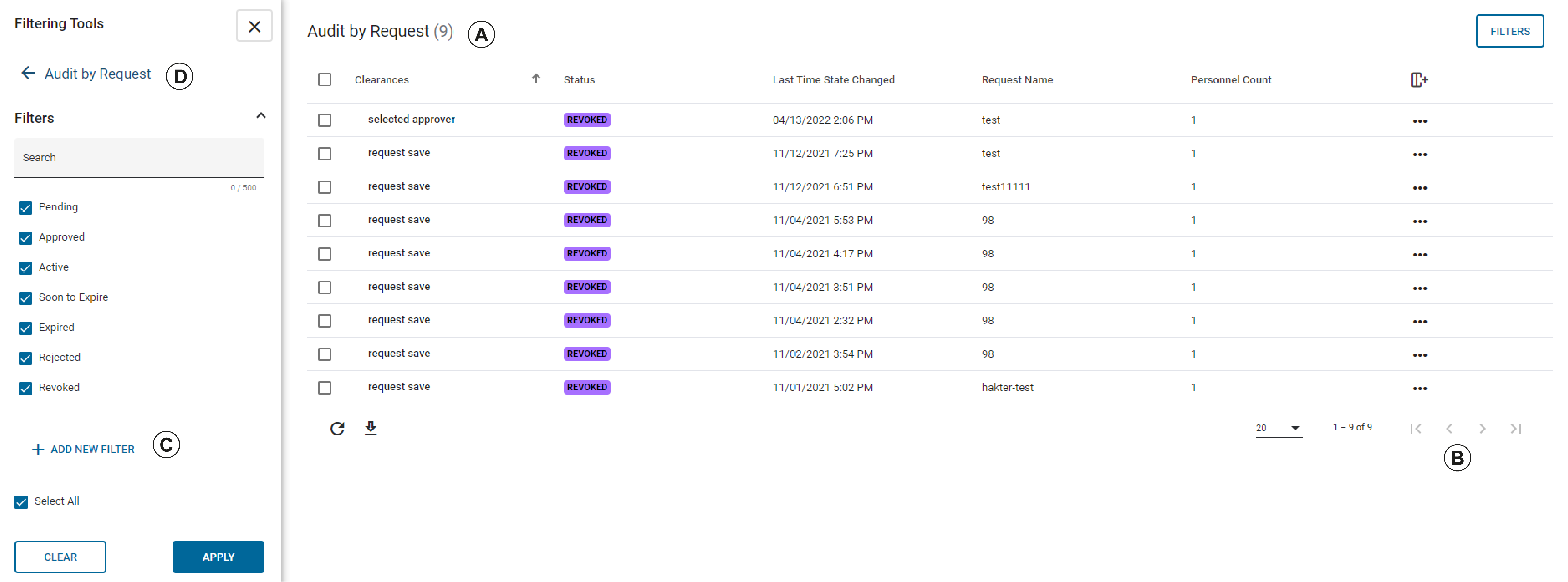Check row dated 11/04/2021 2:32 PM
Screen dimensions: 1568x582
coord(324,321)
